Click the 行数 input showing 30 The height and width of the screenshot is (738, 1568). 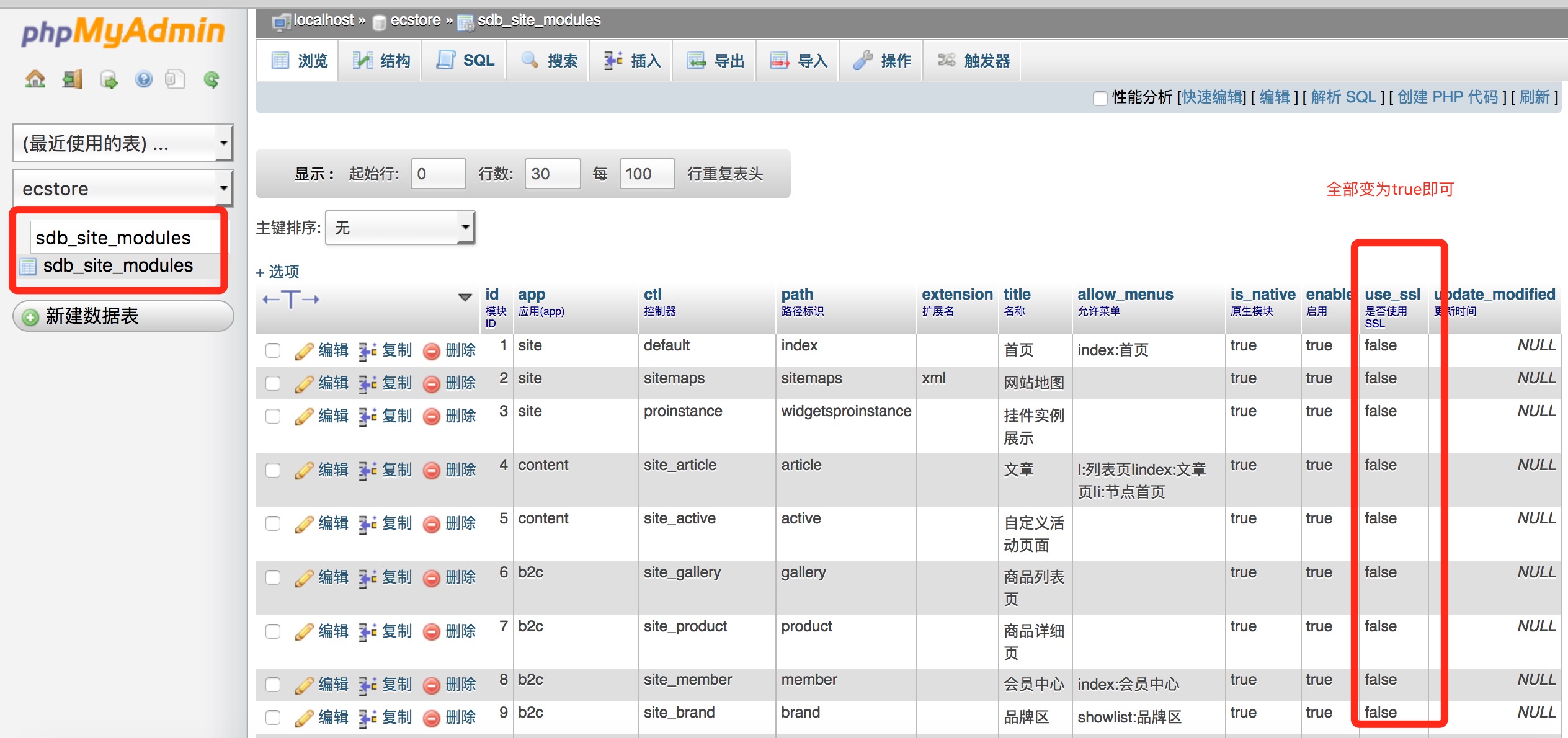pyautogui.click(x=552, y=174)
